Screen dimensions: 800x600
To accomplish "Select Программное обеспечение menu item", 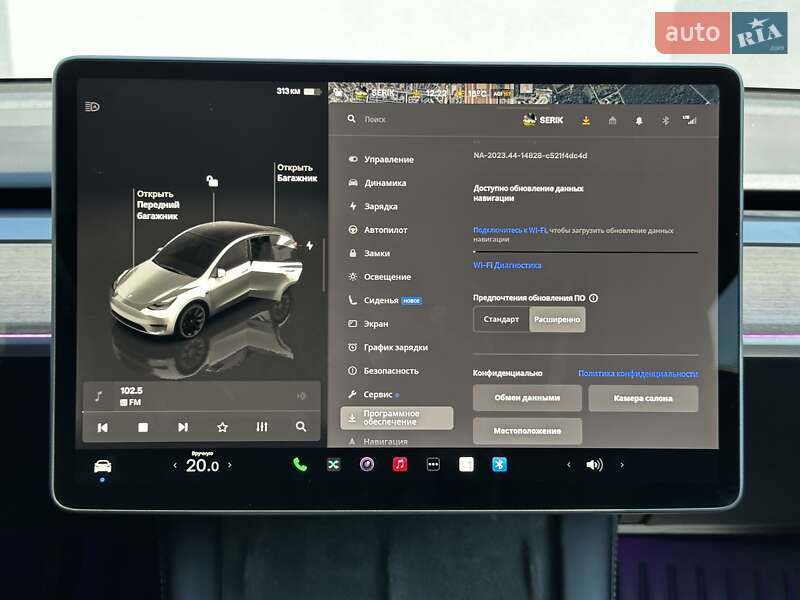I will [396, 418].
